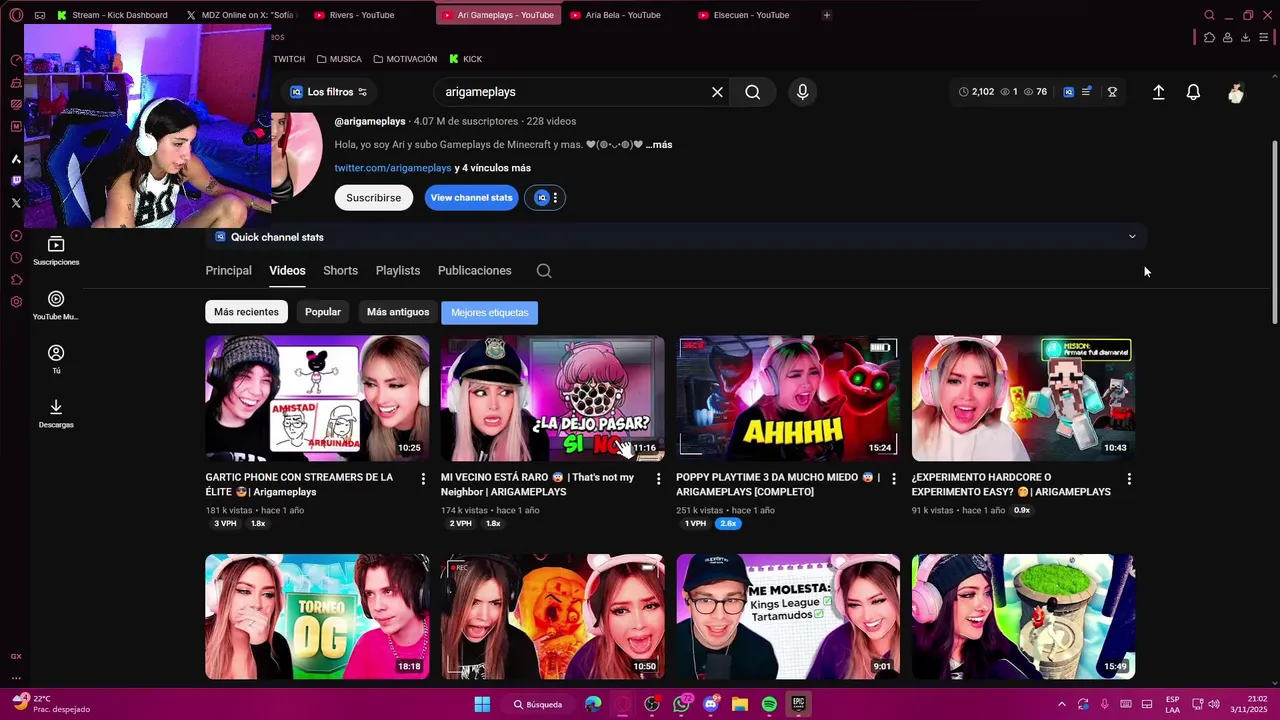
Task: Switch to the Principal channel tab
Action: click(229, 271)
